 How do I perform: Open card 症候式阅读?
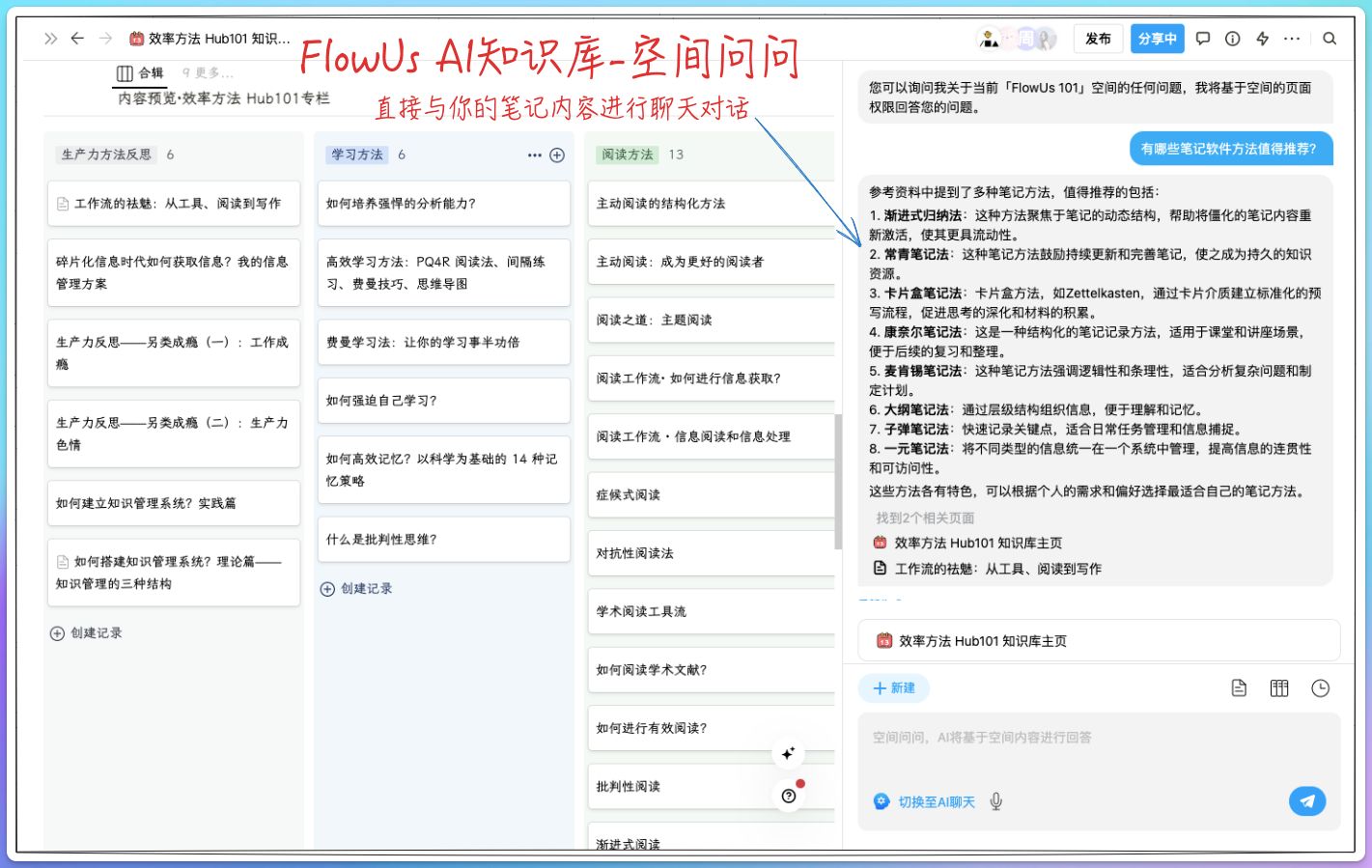712,494
